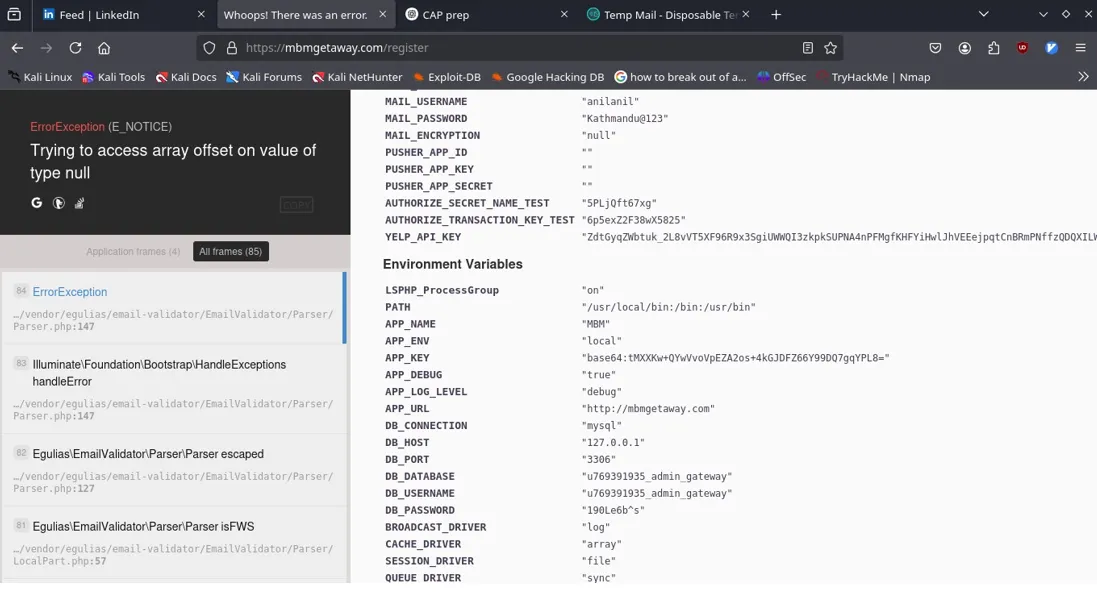Bookmark this page with the star icon
This screenshot has width=1097, height=607.
(830, 48)
